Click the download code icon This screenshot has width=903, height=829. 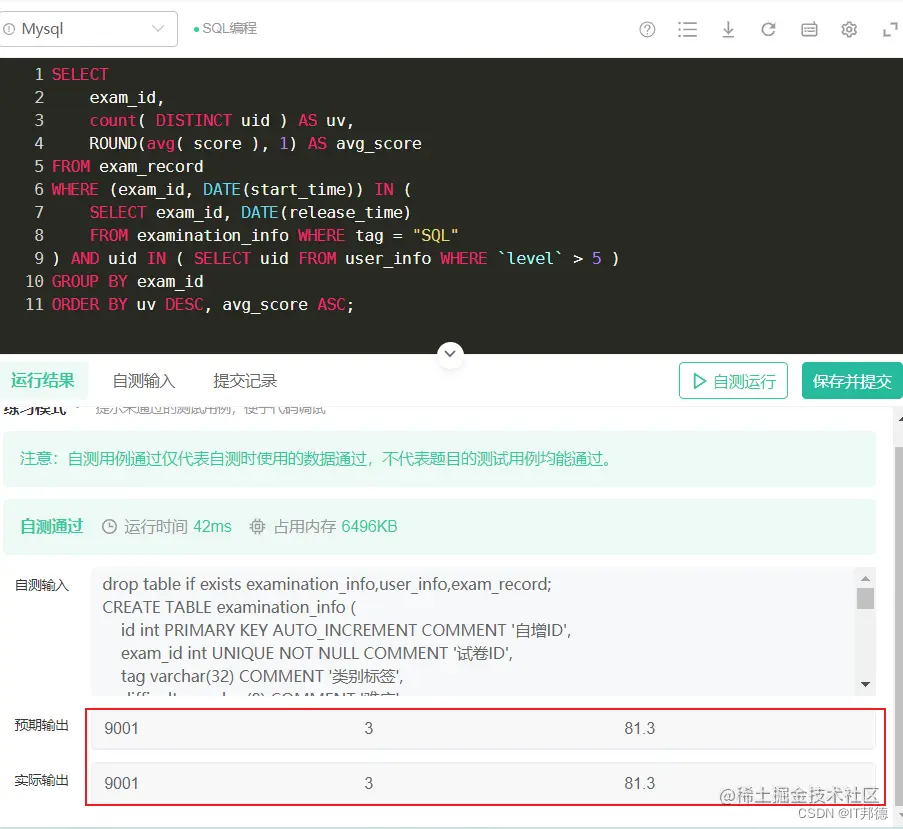[x=728, y=29]
